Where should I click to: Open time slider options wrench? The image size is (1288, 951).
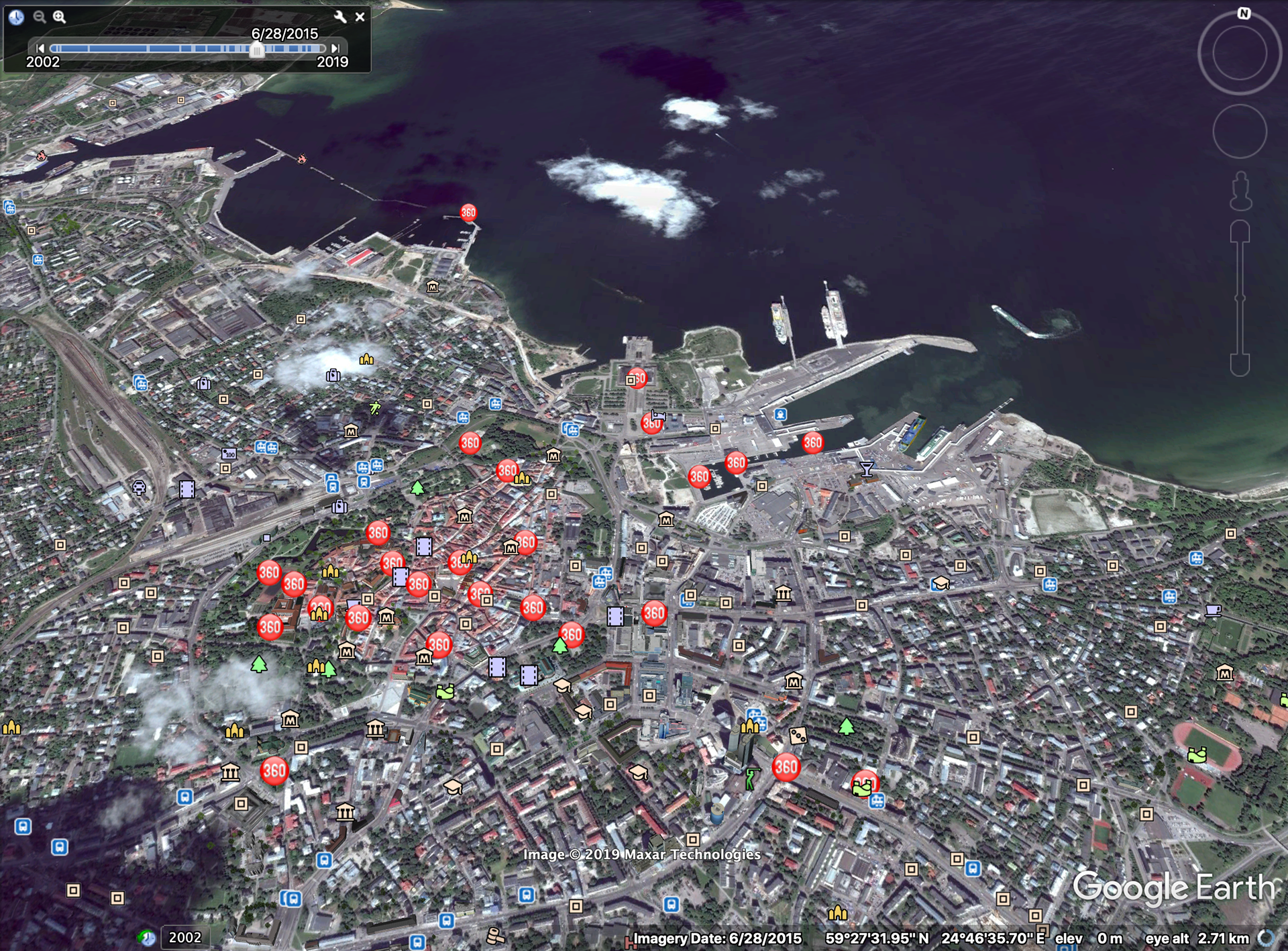point(340,17)
